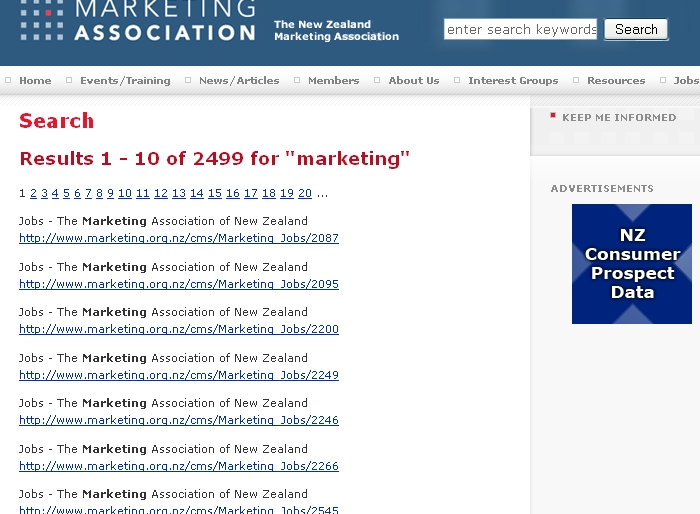Go to results page 19

[x=287, y=193]
